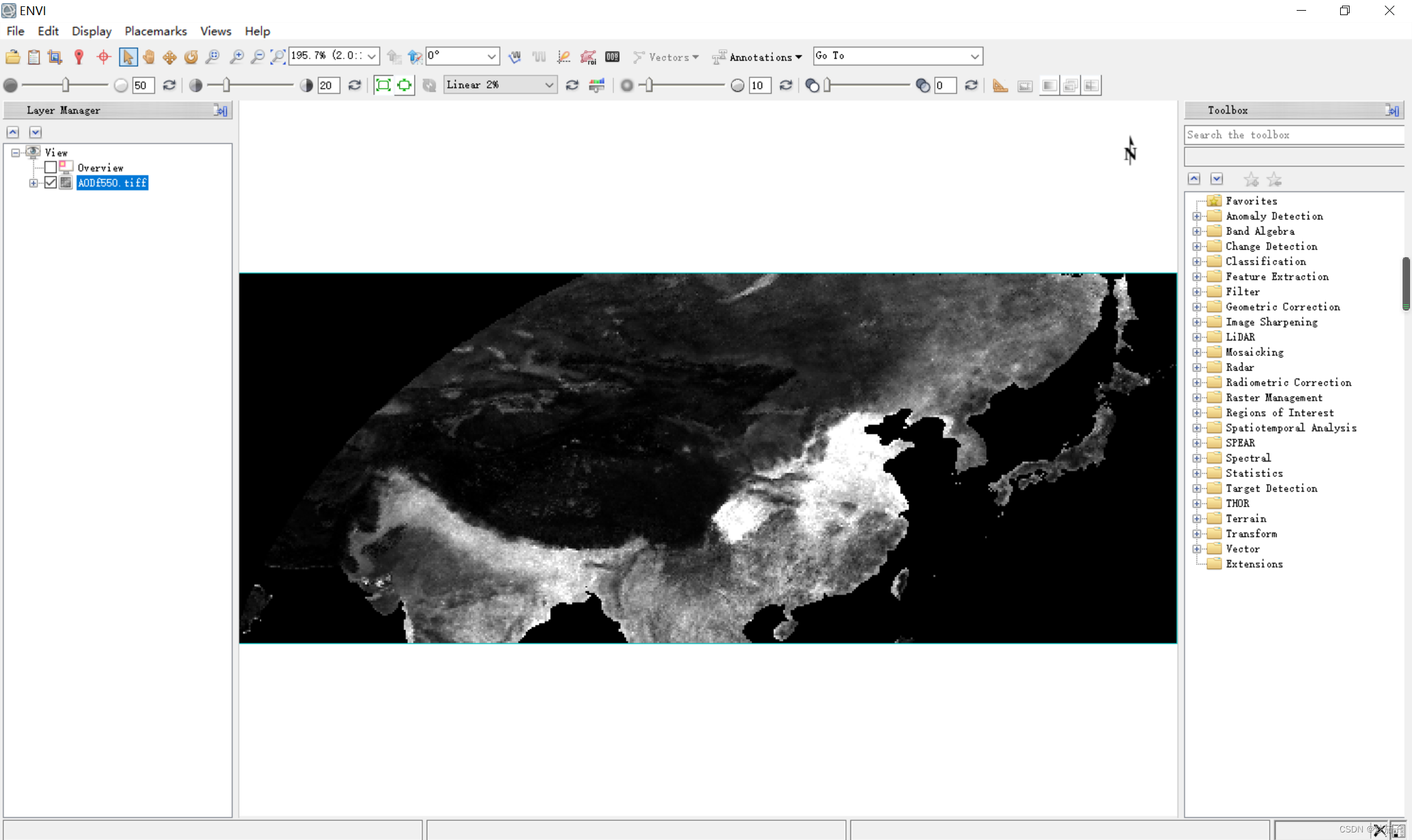Viewport: 1412px width, 840px height.
Task: Click the stretch enhancement icon
Action: coord(597,85)
